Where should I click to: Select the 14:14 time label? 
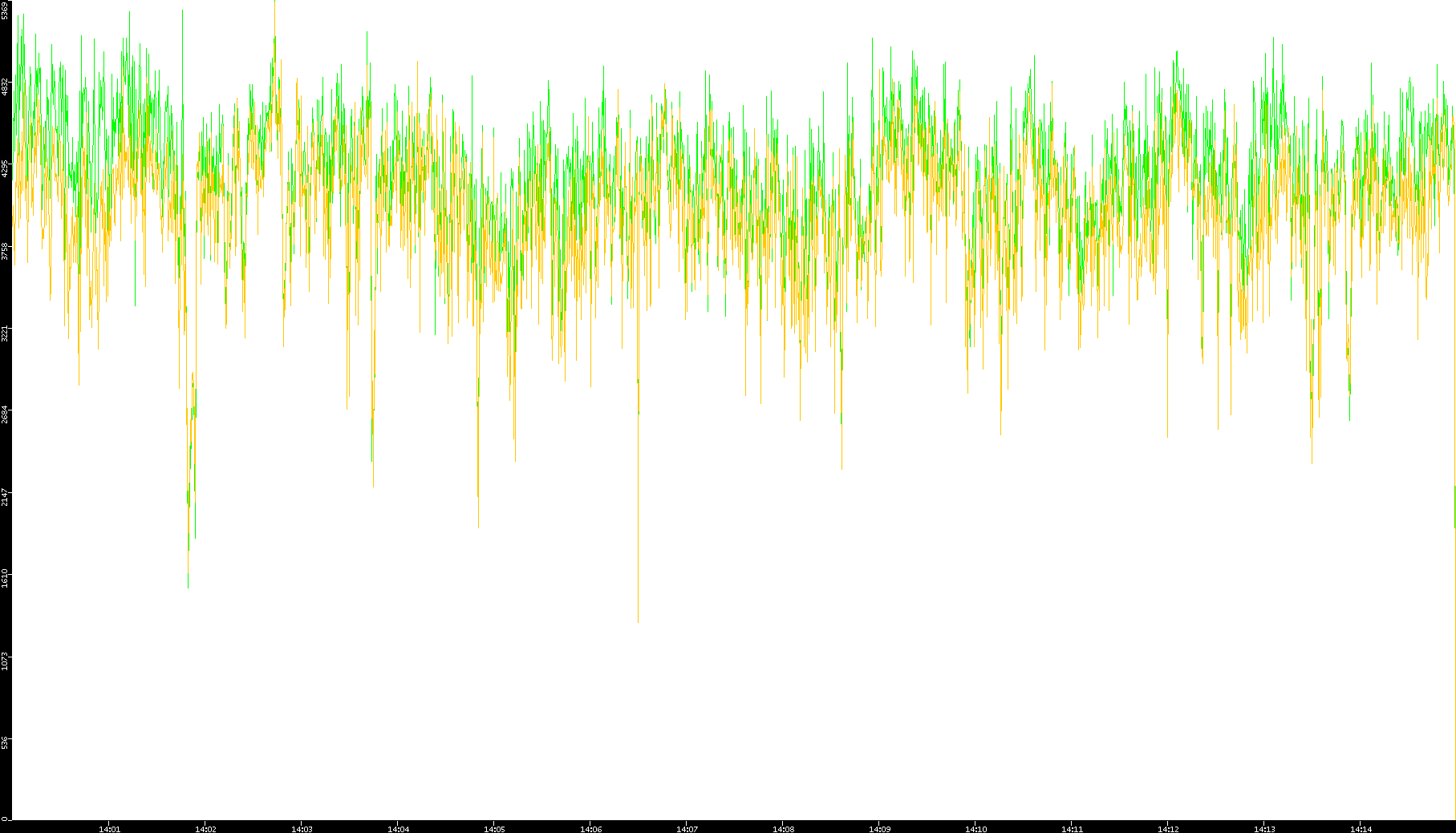[x=1361, y=829]
